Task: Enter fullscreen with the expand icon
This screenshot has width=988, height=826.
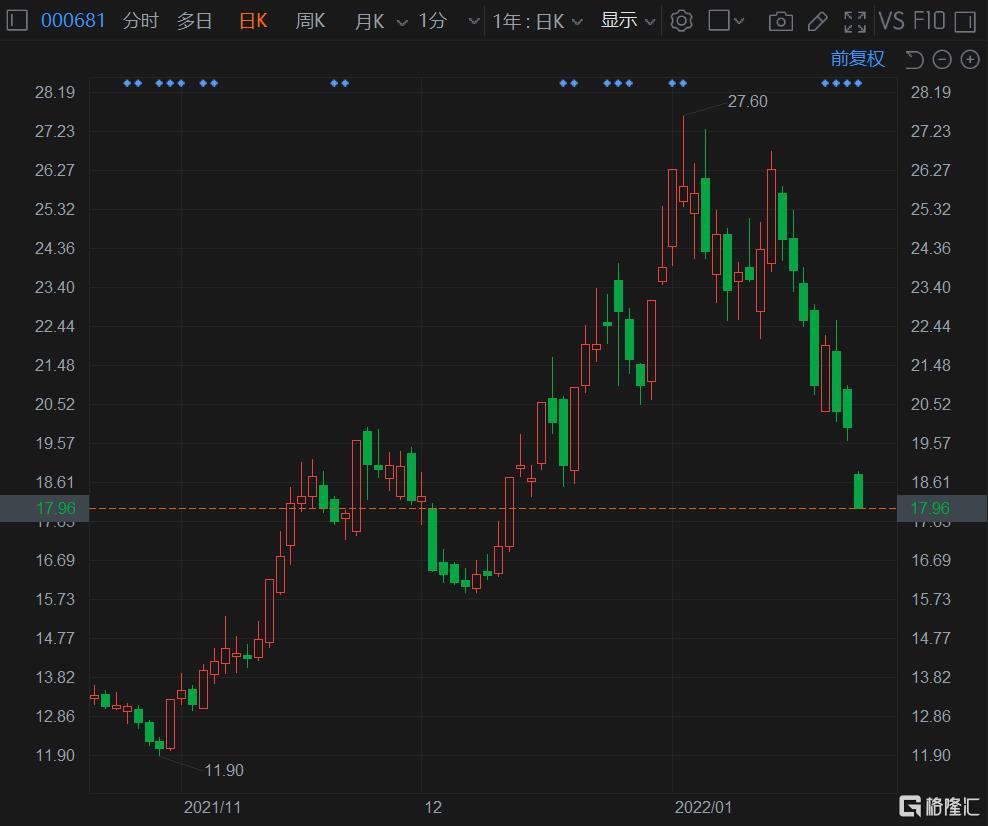Action: 854,22
